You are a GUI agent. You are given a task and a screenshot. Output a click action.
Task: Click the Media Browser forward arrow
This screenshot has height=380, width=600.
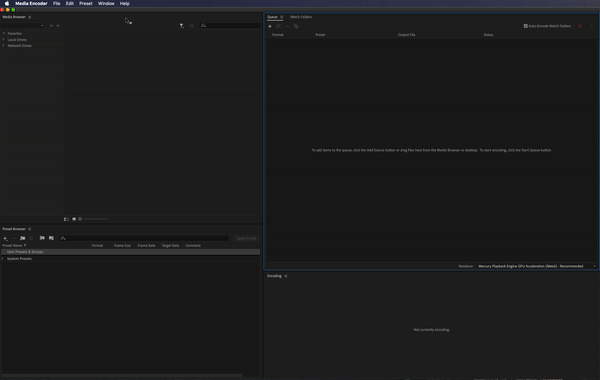[58, 26]
